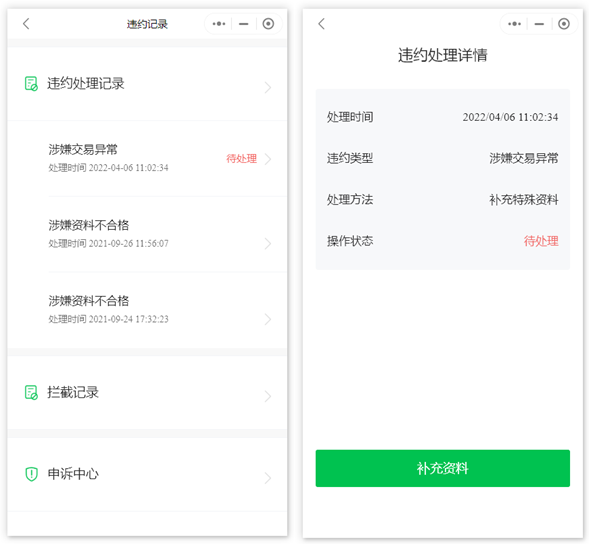Screen dimensions: 589x544
Task: Expand 违约处理记录 with its chevron arrow
Action: point(267,87)
